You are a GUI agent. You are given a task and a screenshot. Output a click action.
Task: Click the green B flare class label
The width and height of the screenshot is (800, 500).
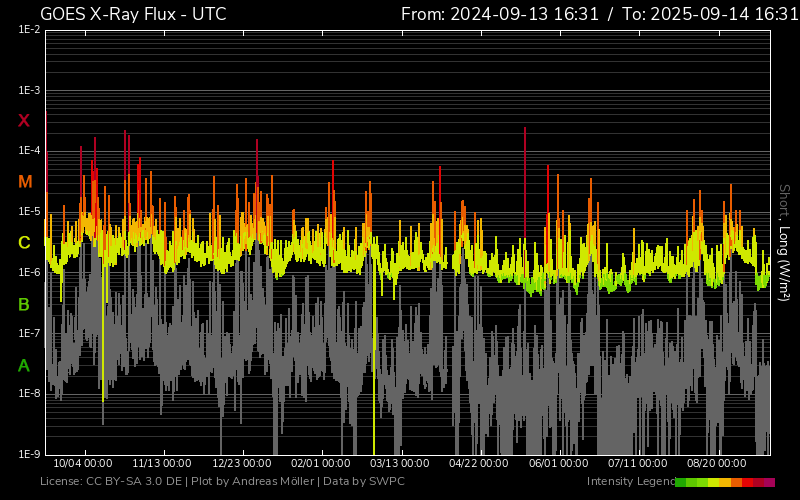coord(24,304)
